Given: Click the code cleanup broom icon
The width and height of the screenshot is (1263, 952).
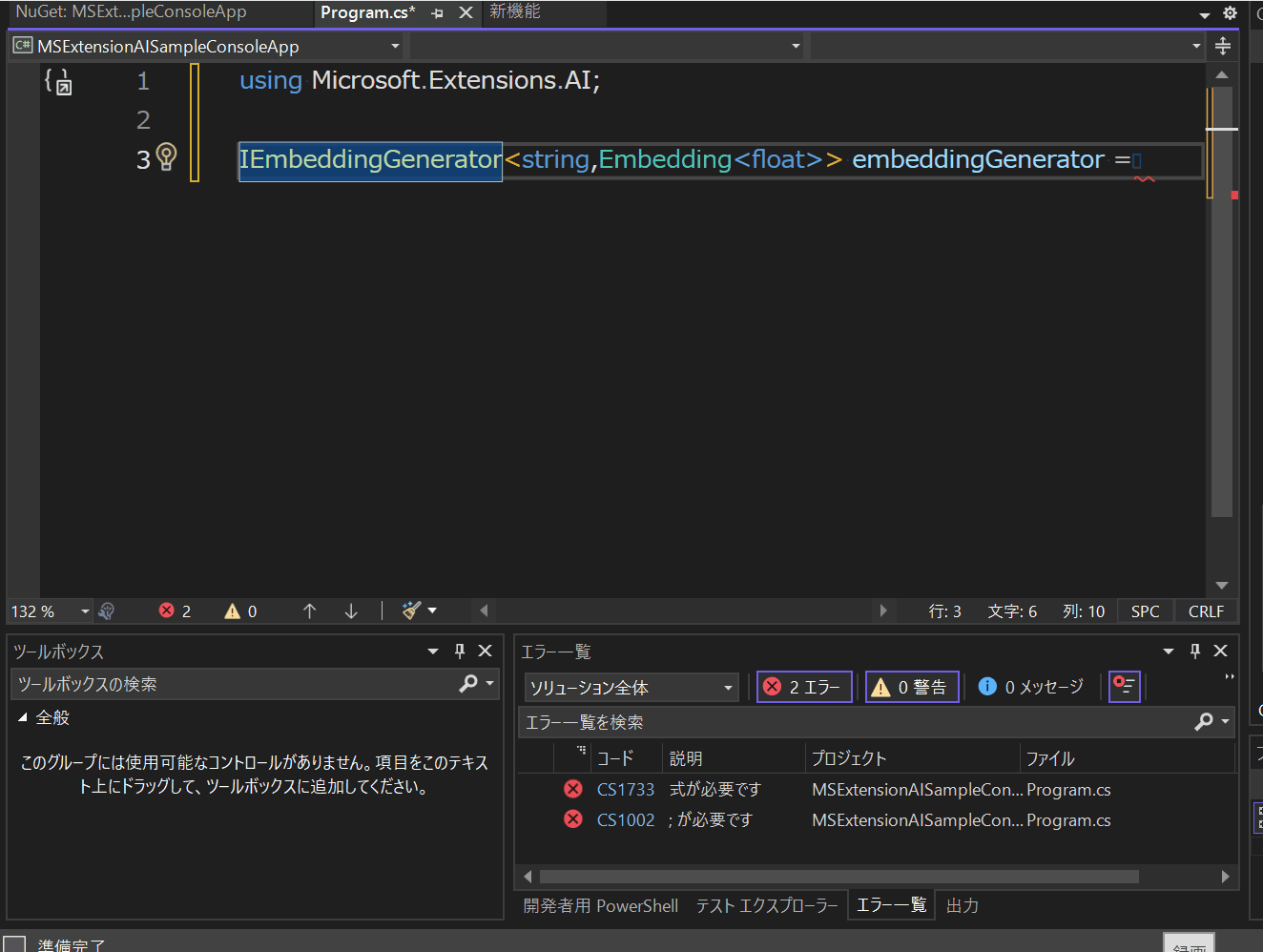Looking at the screenshot, I should (411, 611).
